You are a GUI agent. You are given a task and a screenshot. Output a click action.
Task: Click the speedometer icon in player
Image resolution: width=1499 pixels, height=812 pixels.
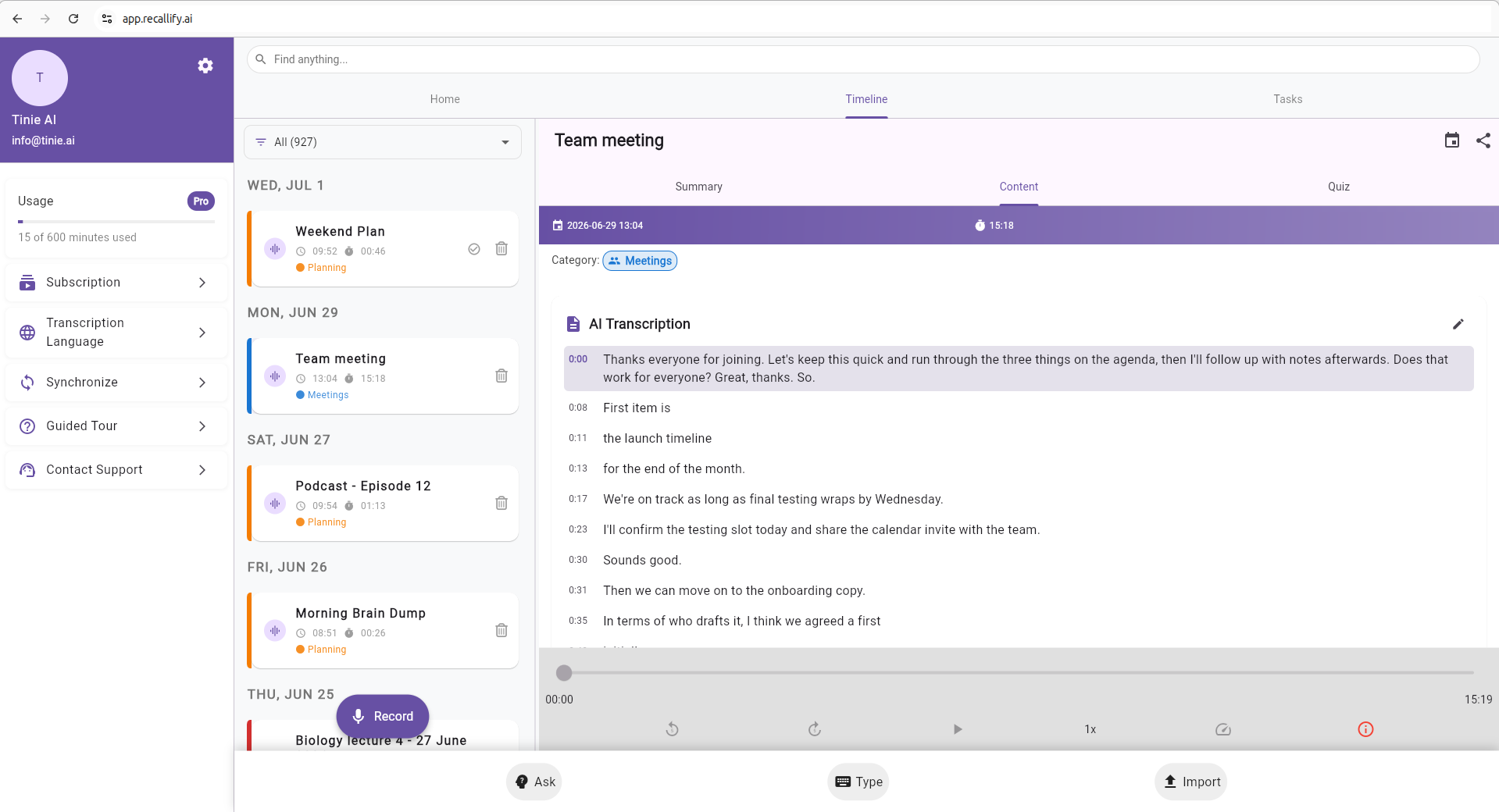point(1223,729)
